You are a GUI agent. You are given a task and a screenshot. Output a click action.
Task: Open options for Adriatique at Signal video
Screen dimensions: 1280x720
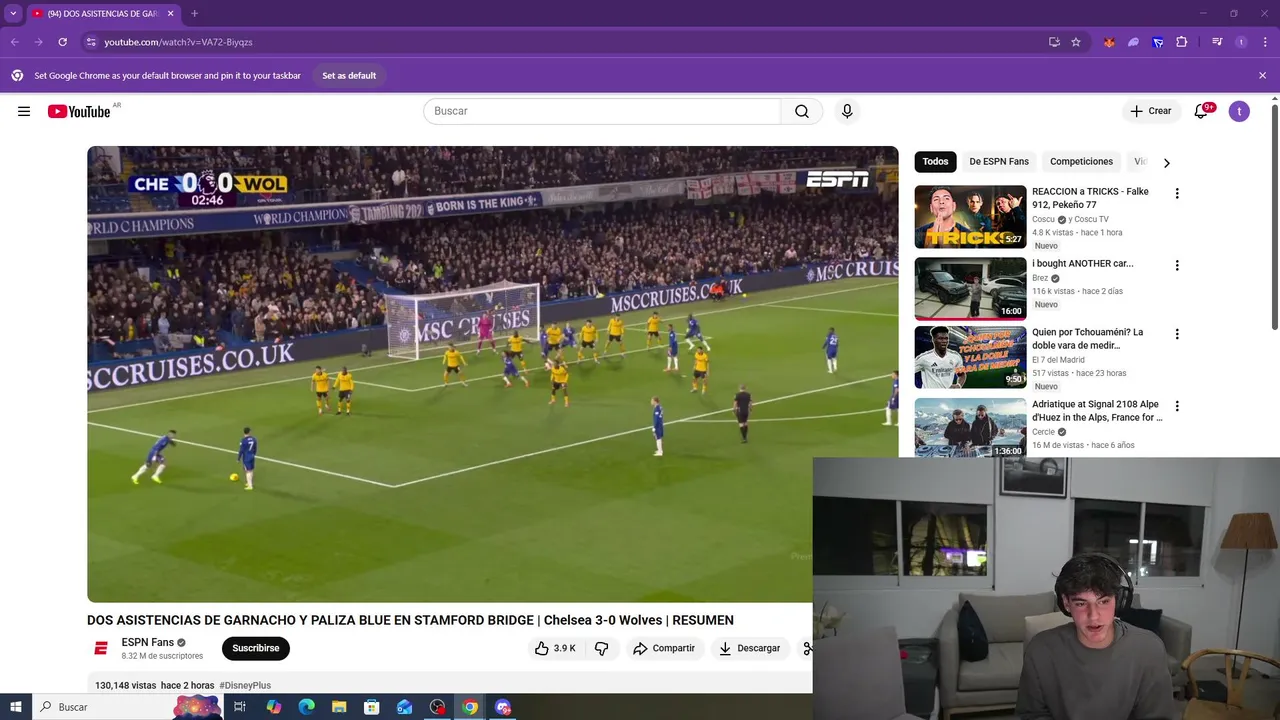[x=1177, y=406]
